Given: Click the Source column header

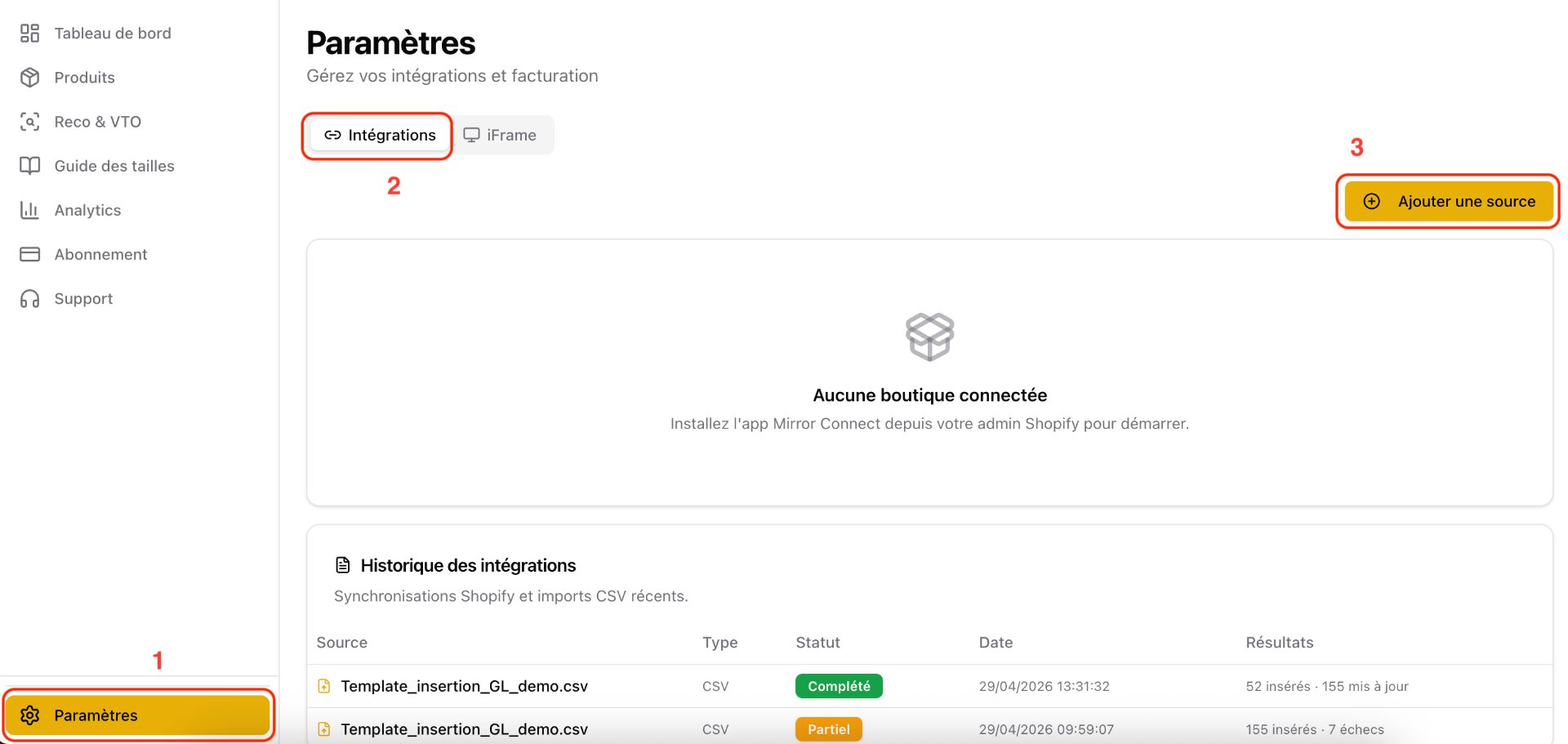Looking at the screenshot, I should [342, 643].
